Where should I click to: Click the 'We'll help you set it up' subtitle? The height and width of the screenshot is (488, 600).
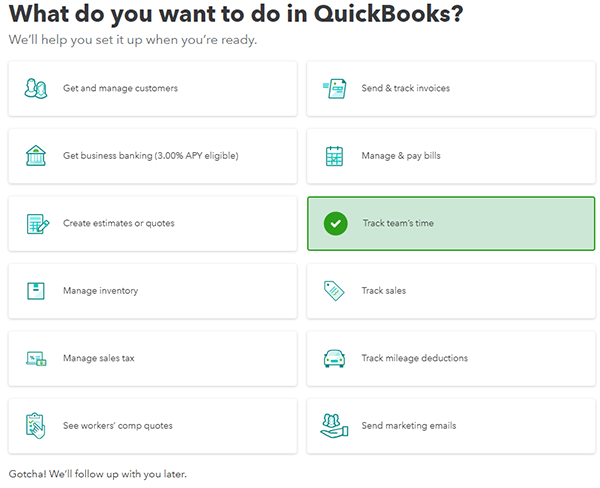point(133,40)
